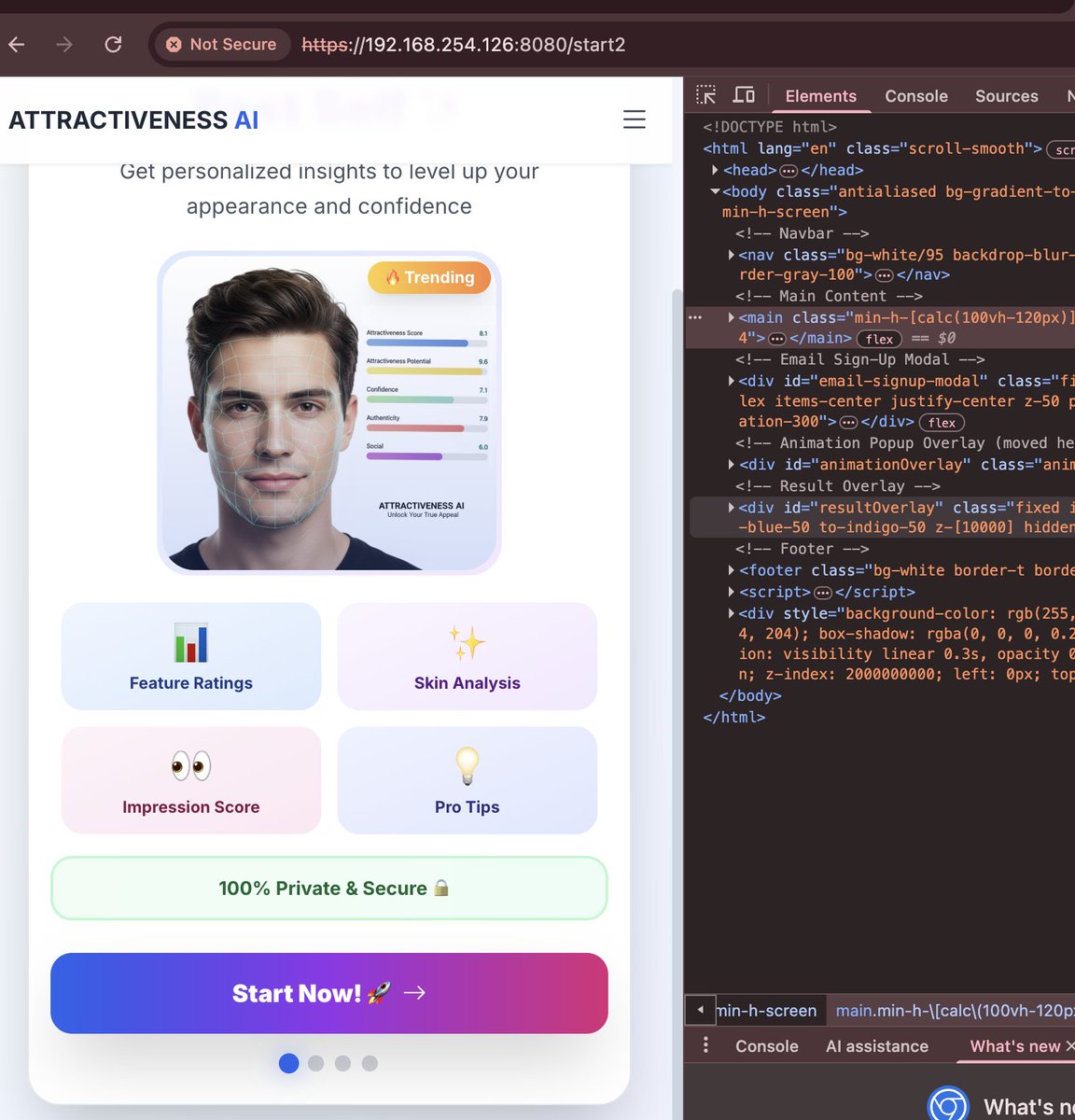Click the flex badge on email-signup-modal div
Screen dimensions: 1075x1120
942,423
